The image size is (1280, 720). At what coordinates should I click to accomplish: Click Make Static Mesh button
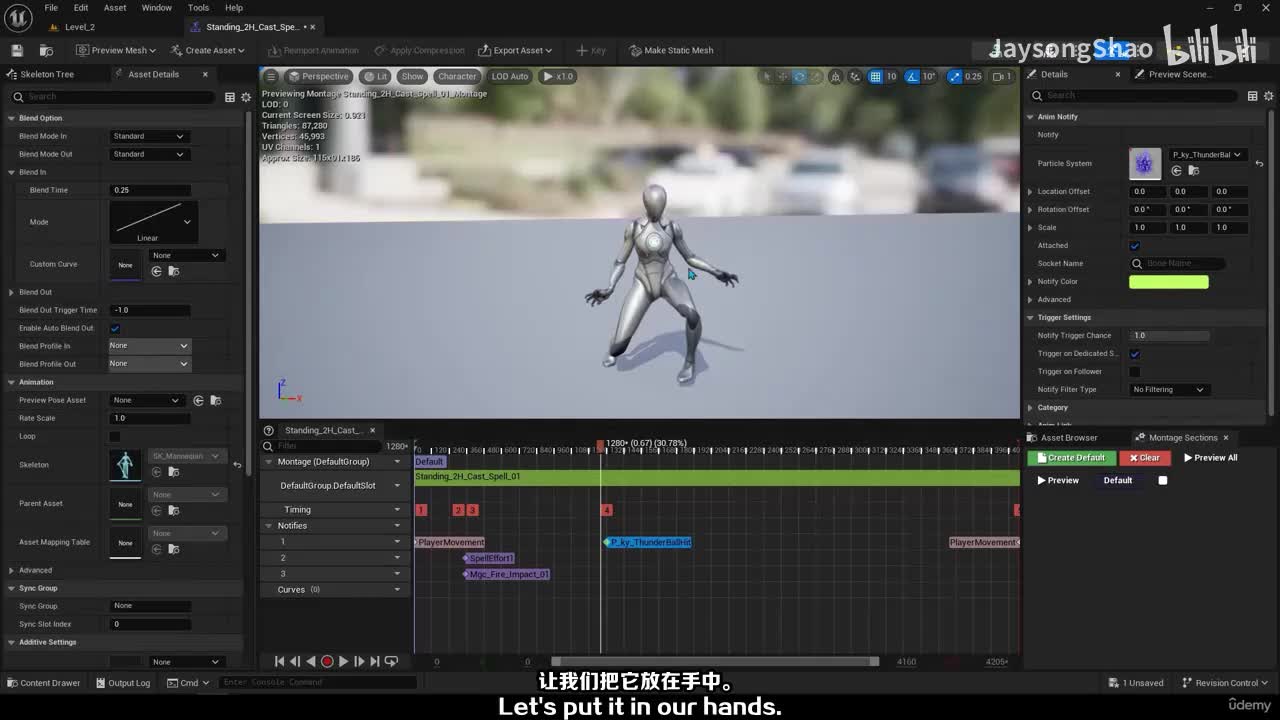point(672,50)
